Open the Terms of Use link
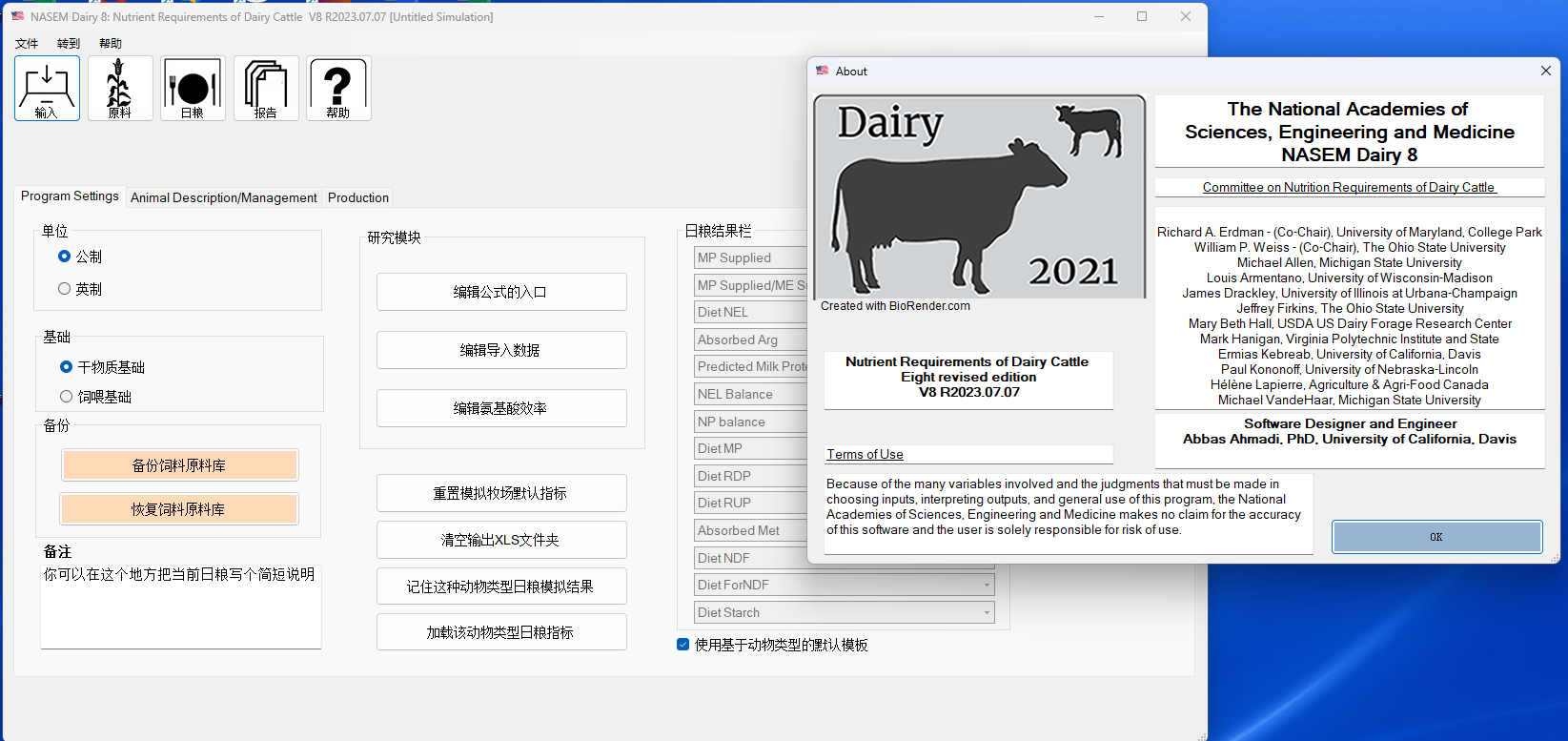1568x741 pixels. tap(865, 454)
